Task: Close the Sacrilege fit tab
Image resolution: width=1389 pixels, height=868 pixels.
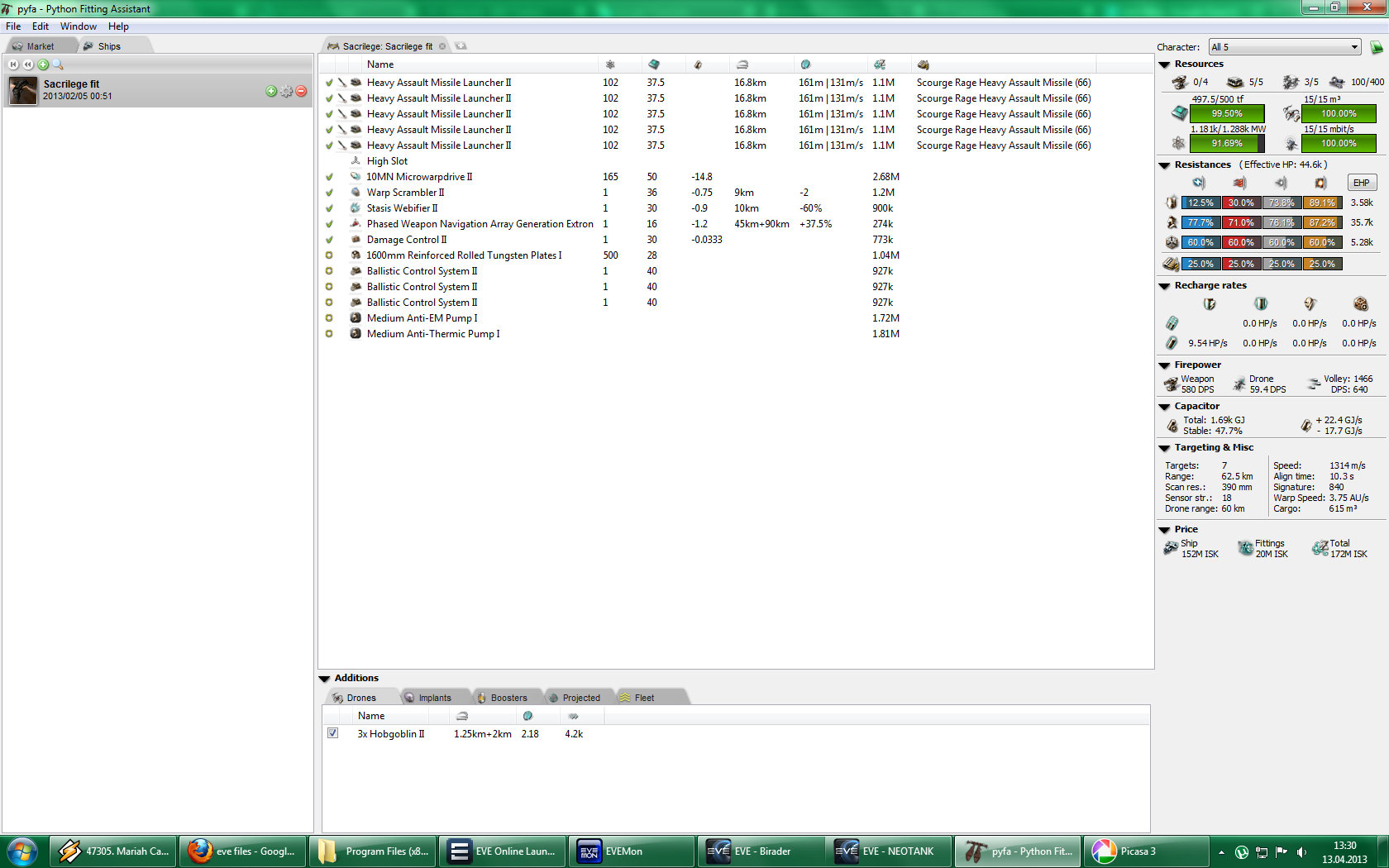Action: pyautogui.click(x=442, y=46)
